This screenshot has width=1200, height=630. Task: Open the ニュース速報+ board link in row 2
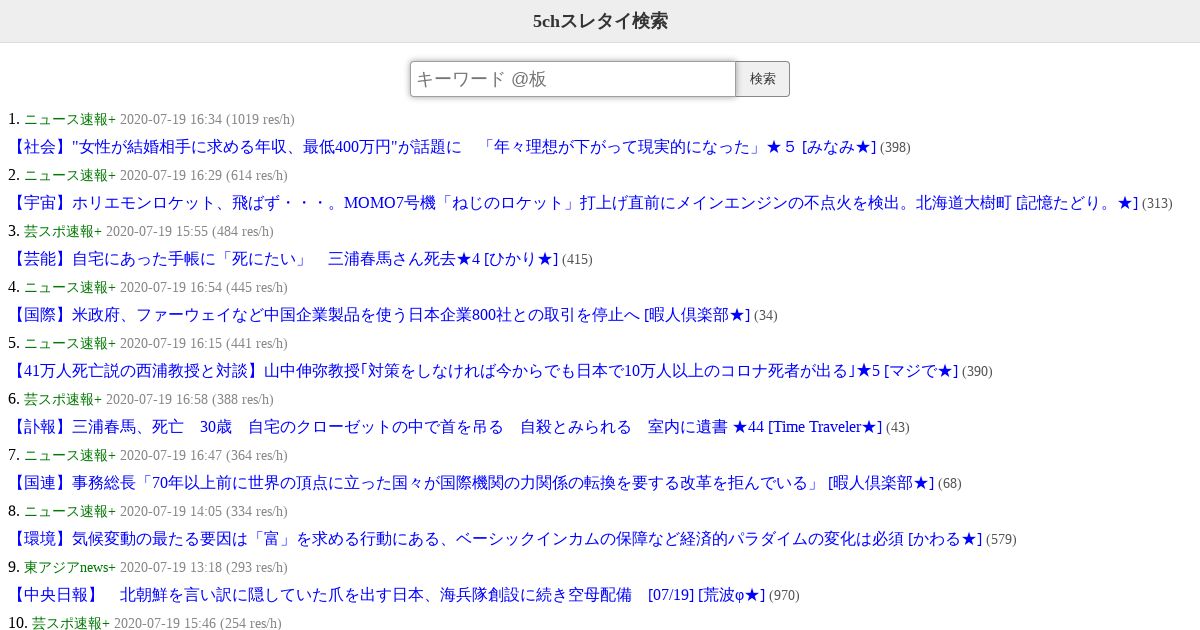point(70,175)
